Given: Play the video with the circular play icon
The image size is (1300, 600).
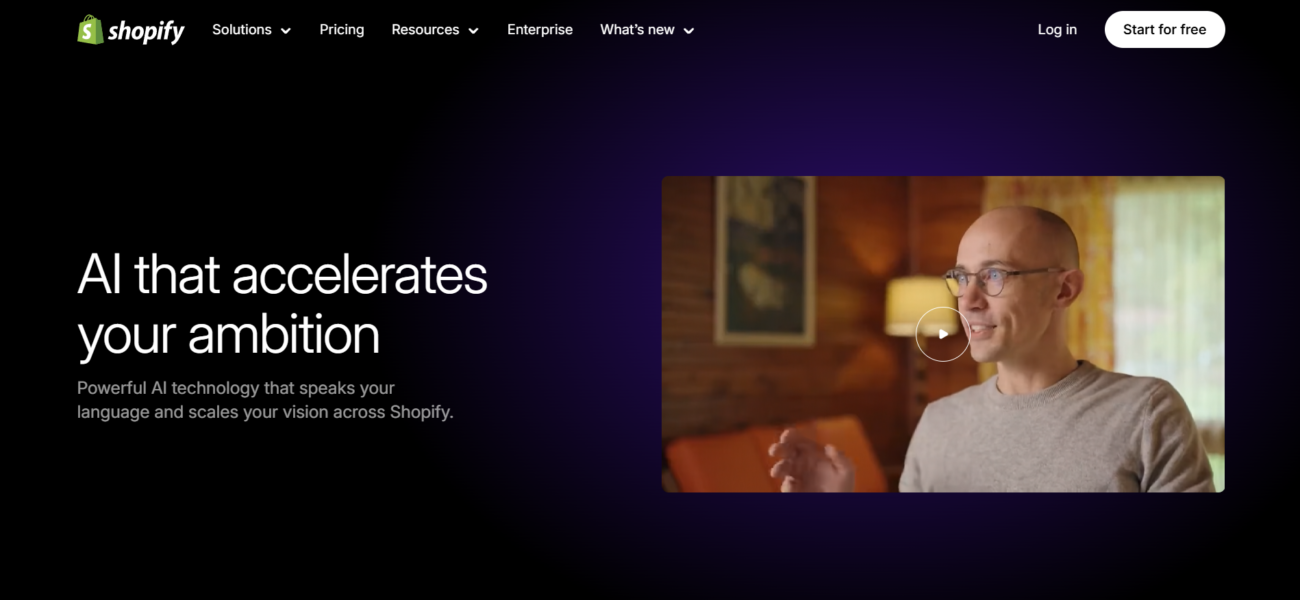Looking at the screenshot, I should tap(943, 334).
